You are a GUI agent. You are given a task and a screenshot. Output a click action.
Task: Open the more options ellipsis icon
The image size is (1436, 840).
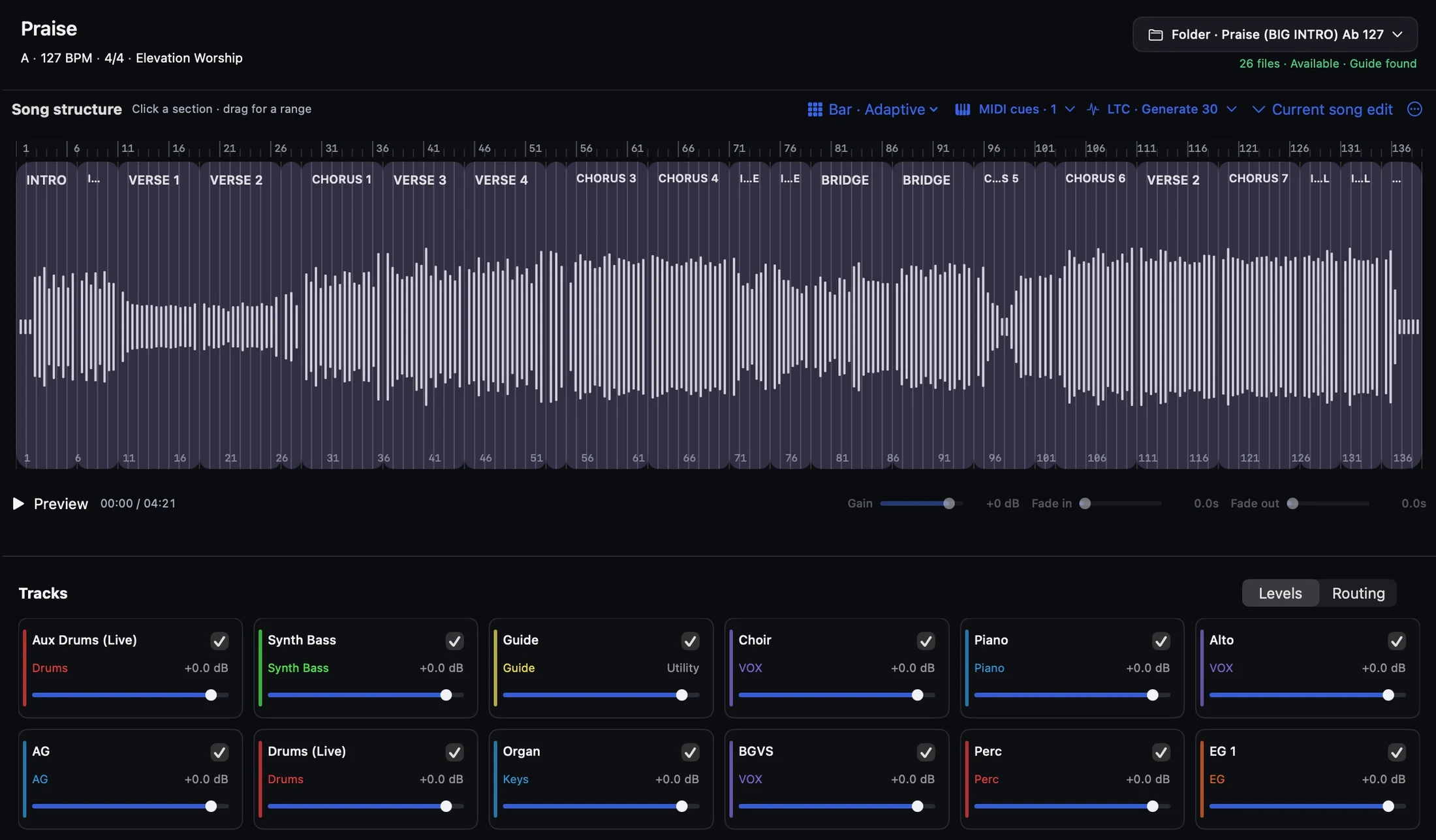[x=1414, y=109]
